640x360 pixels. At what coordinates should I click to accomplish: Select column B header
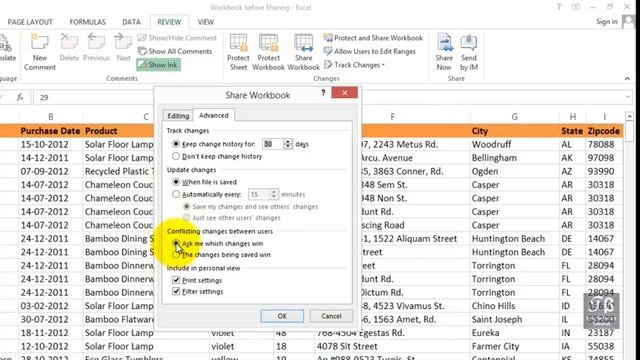point(51,117)
